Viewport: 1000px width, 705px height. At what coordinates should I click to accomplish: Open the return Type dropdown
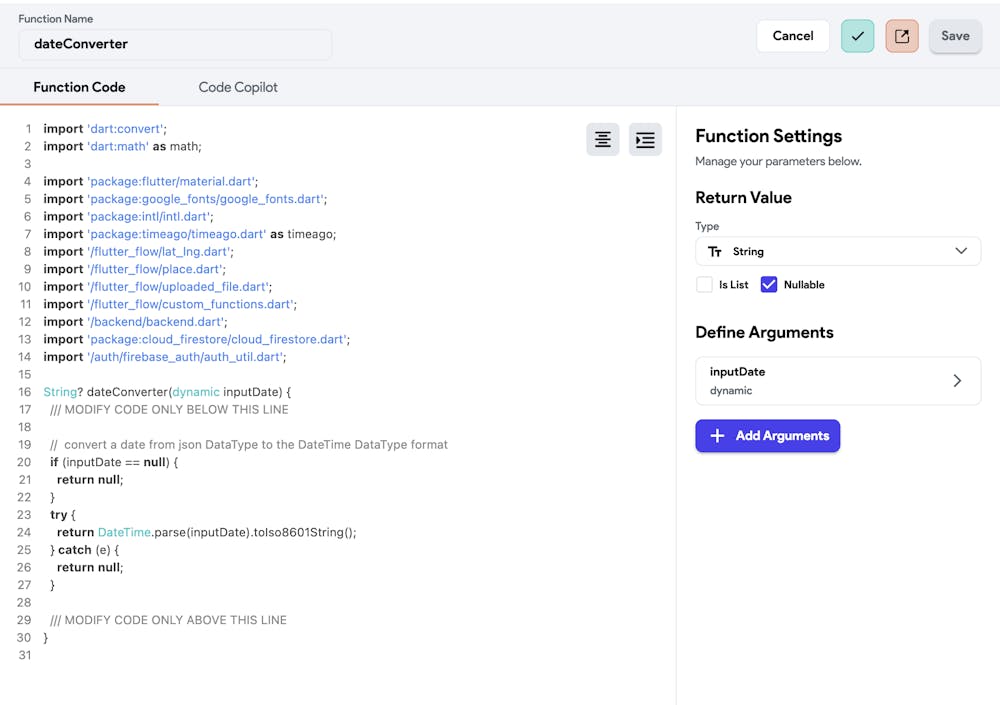[838, 252]
